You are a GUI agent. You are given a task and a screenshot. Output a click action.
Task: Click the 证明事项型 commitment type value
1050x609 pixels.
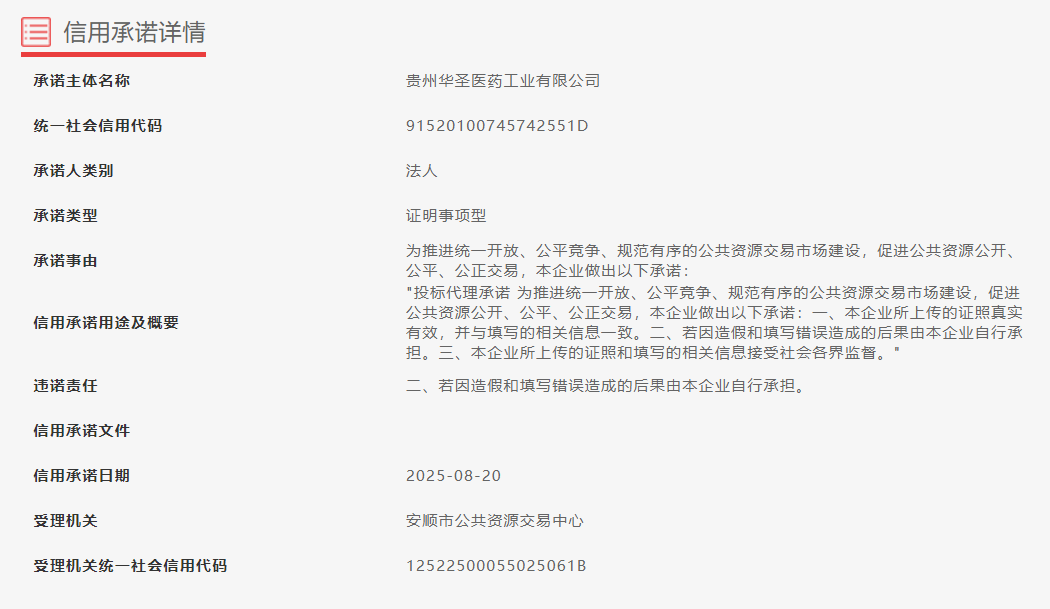[x=446, y=216]
